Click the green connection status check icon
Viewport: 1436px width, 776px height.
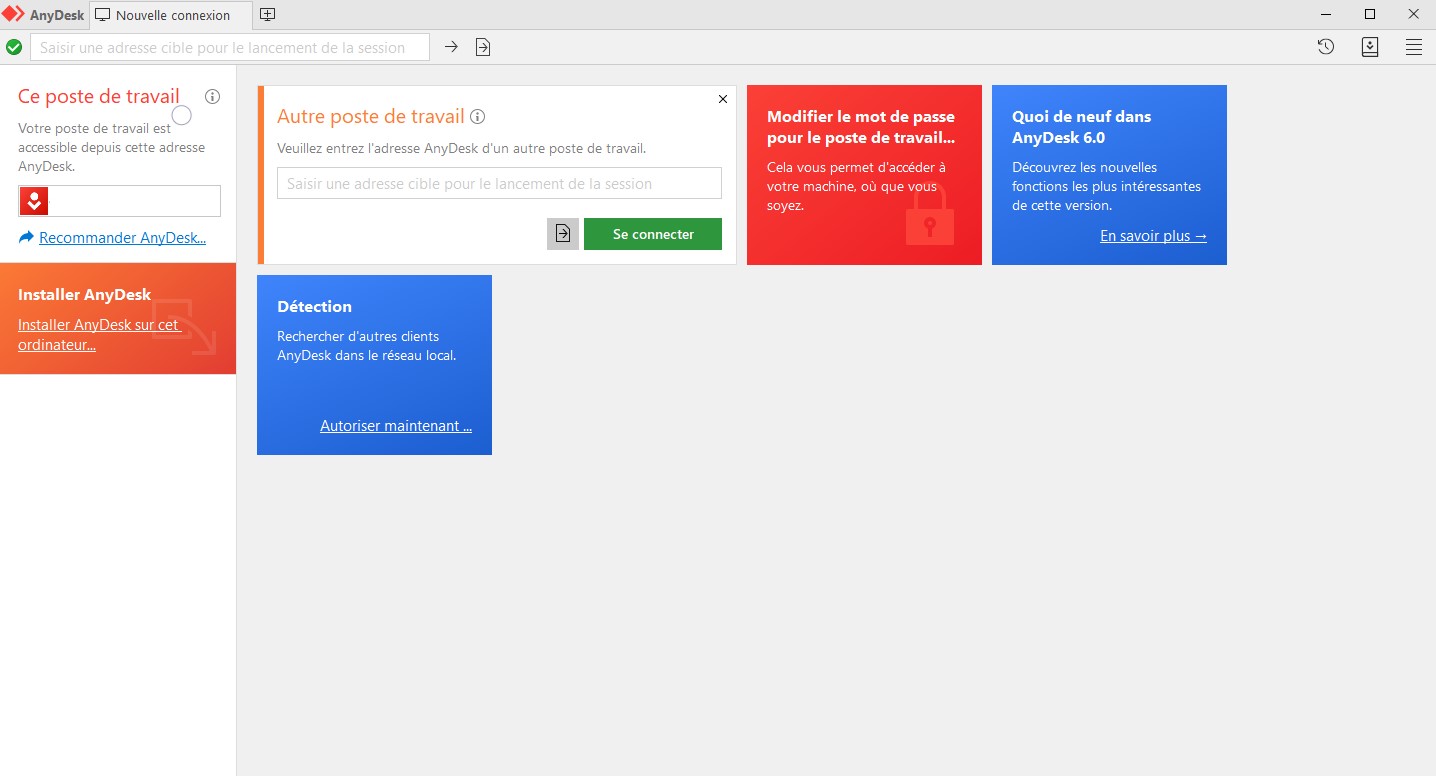pyautogui.click(x=14, y=47)
